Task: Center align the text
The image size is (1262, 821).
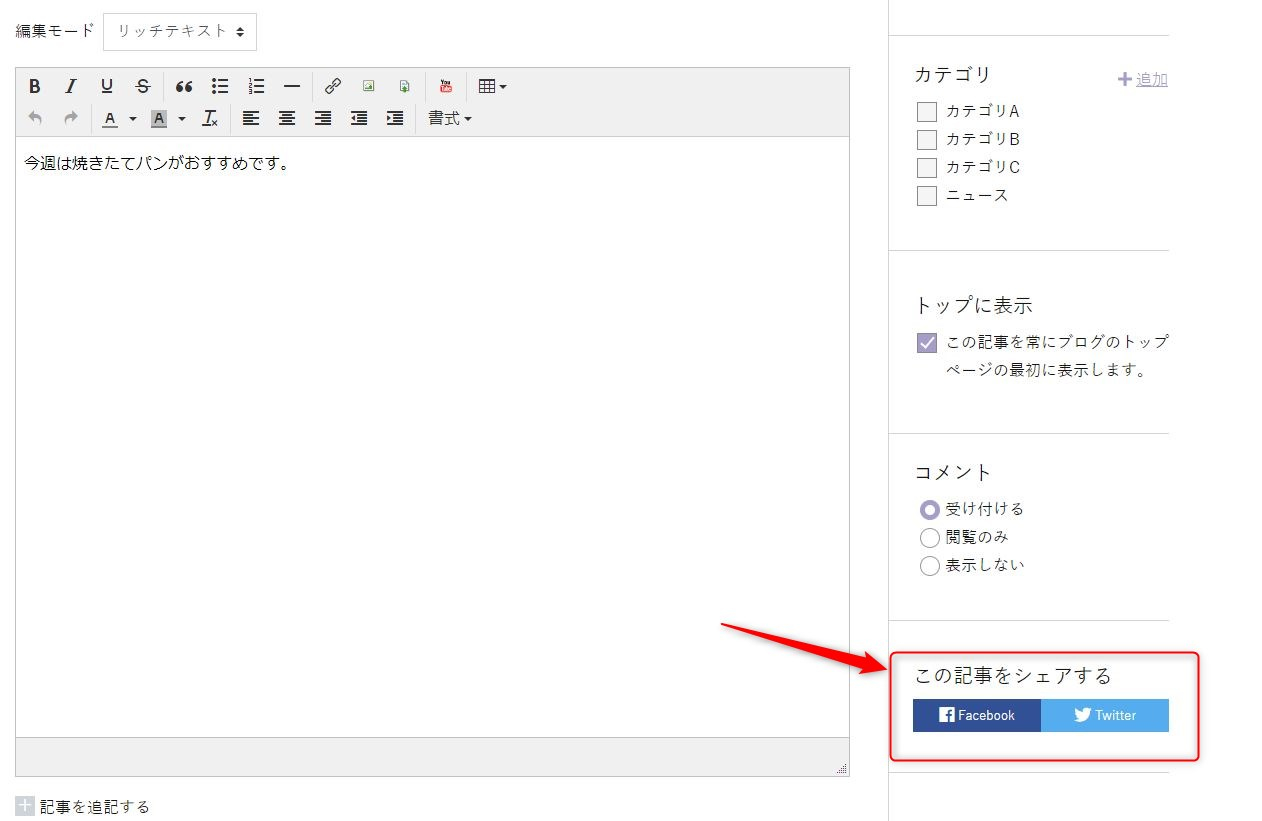Action: (287, 118)
